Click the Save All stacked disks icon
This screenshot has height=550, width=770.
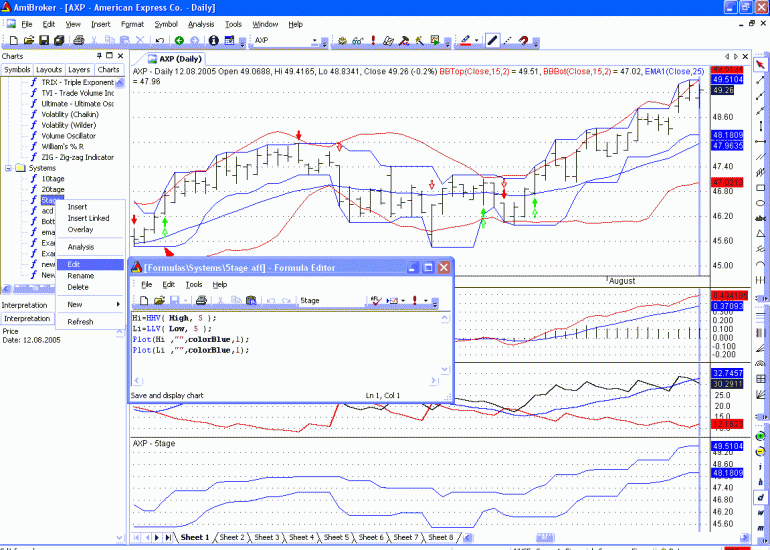click(x=59, y=40)
